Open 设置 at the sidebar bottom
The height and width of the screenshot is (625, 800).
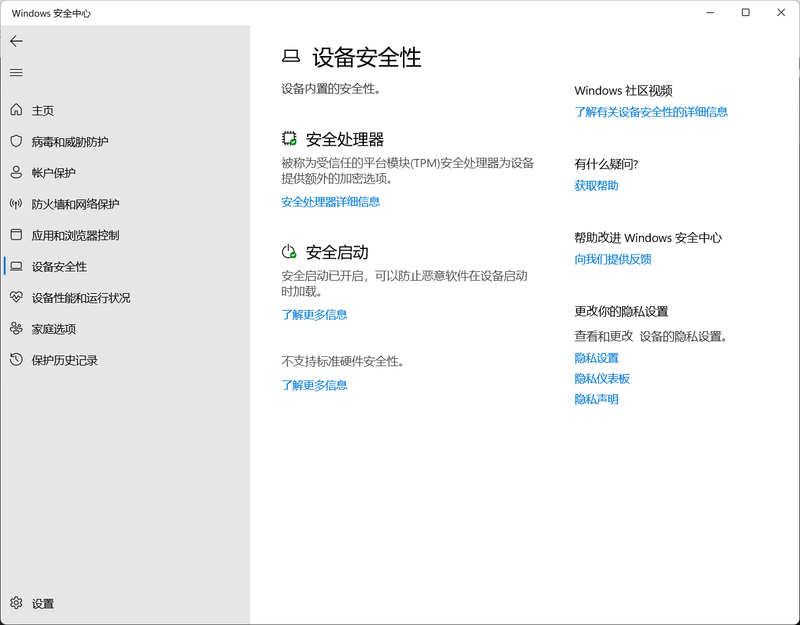coord(43,604)
